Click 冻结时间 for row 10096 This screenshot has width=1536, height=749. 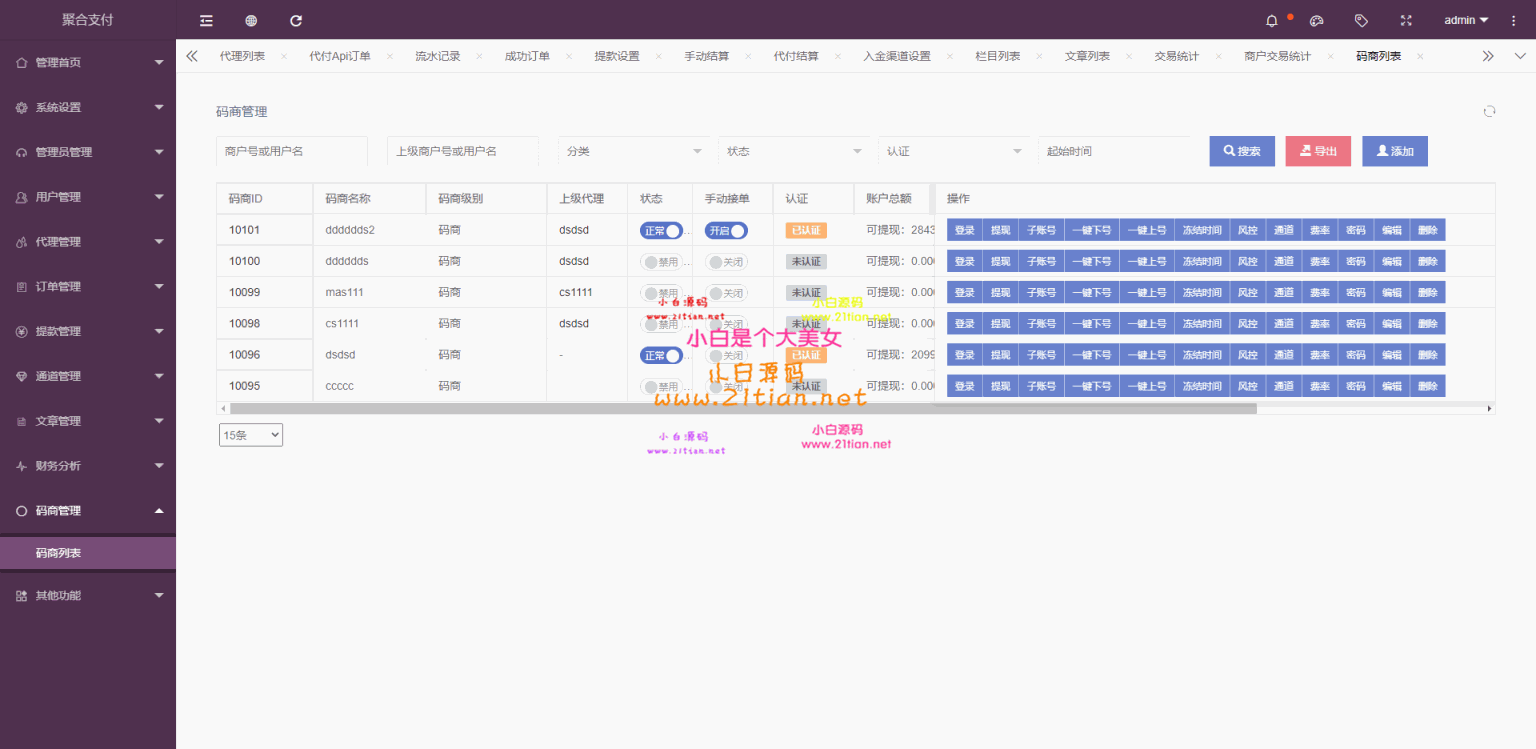tap(1201, 355)
